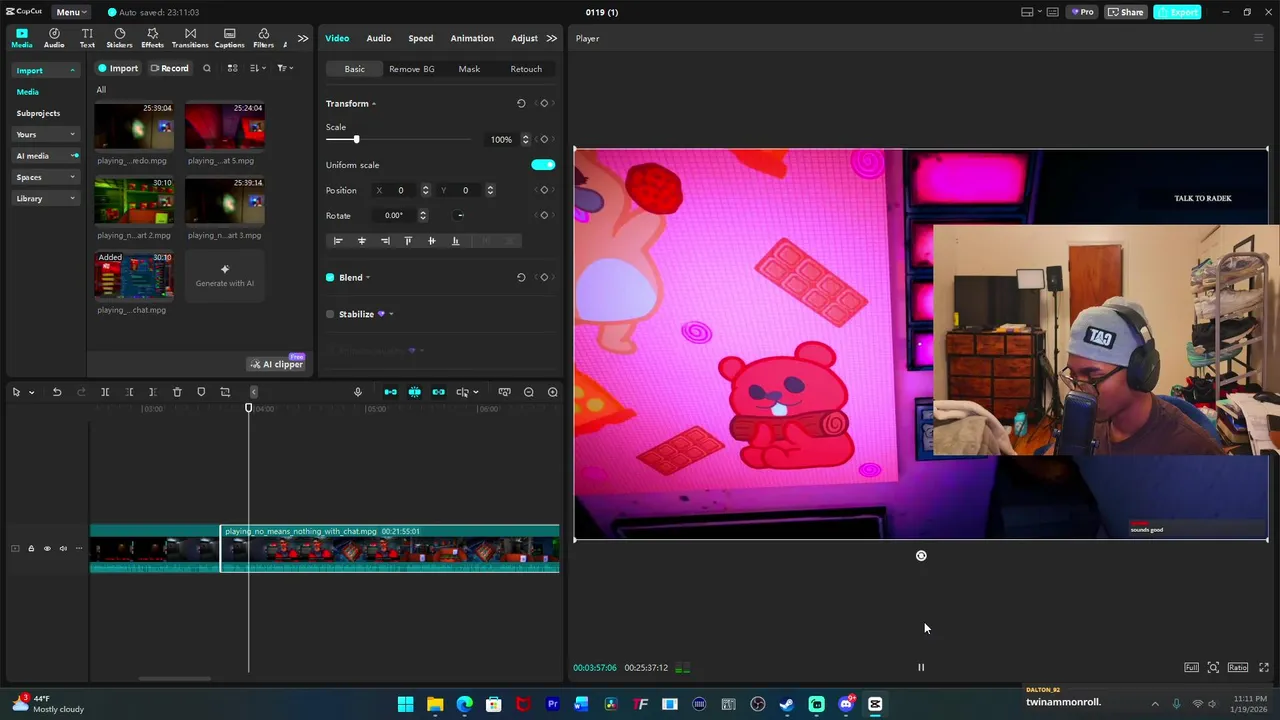Click the undo arrow in timeline toolbar
The height and width of the screenshot is (720, 1280).
[x=57, y=392]
